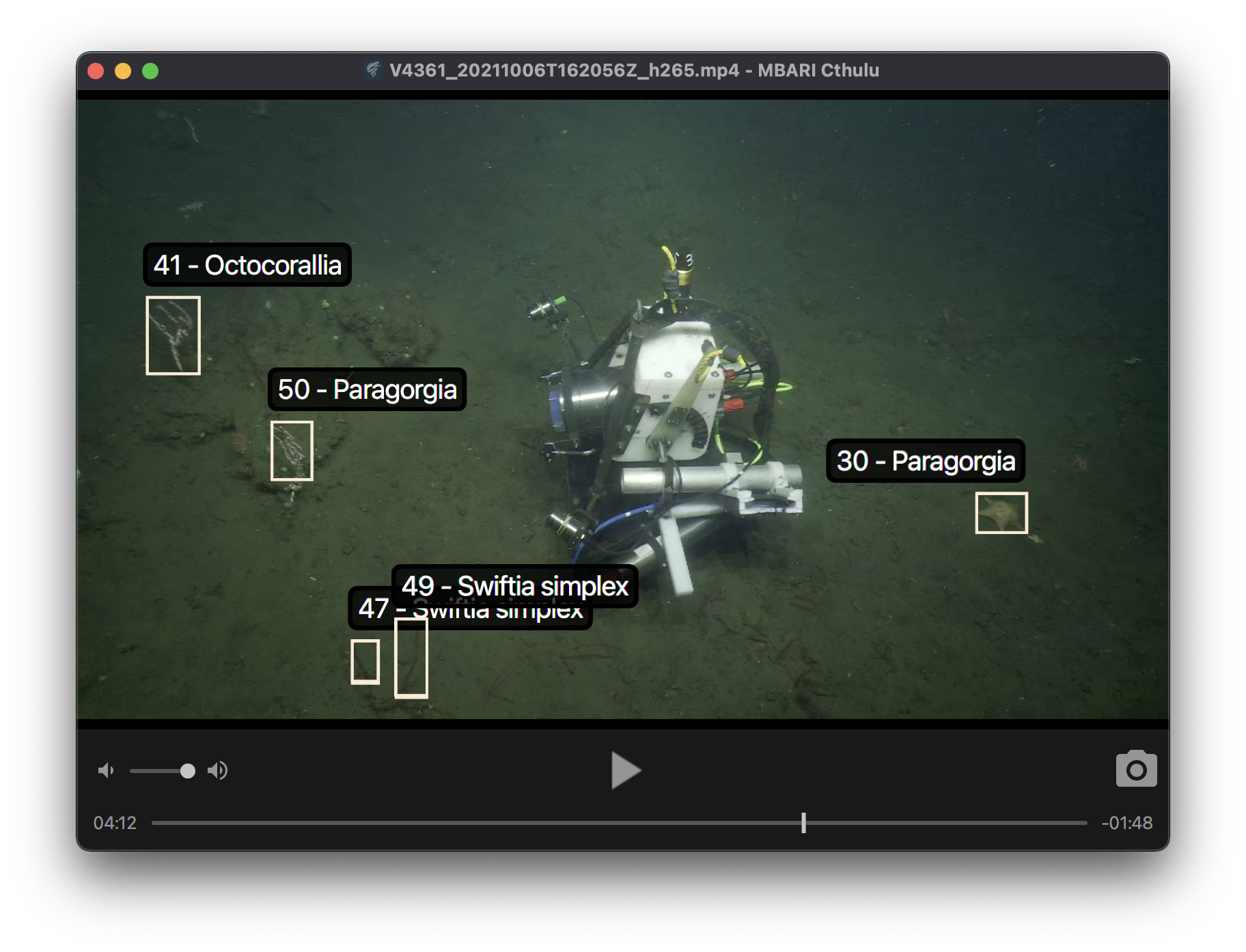The width and height of the screenshot is (1246, 952).
Task: Take a snapshot with the camera icon
Action: coord(1136,770)
